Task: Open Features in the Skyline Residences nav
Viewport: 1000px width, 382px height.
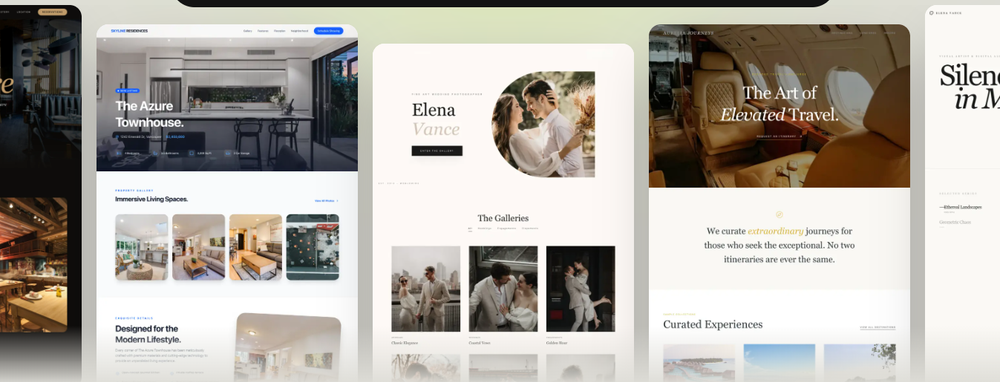Action: [x=263, y=31]
